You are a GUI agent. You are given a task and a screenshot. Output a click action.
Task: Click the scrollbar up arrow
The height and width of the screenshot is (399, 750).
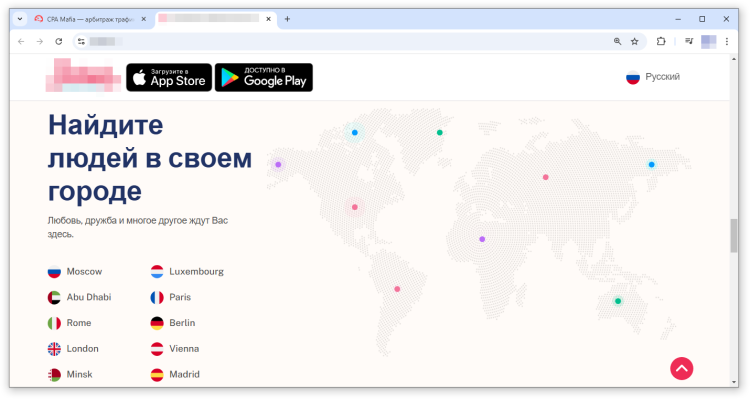click(x=734, y=59)
